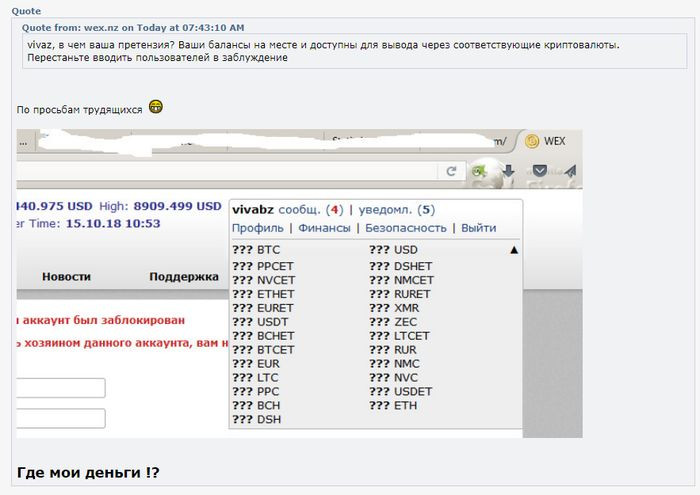Click the server time 15.10.18 10:53
Screen dimensions: 700x495
coord(113,224)
